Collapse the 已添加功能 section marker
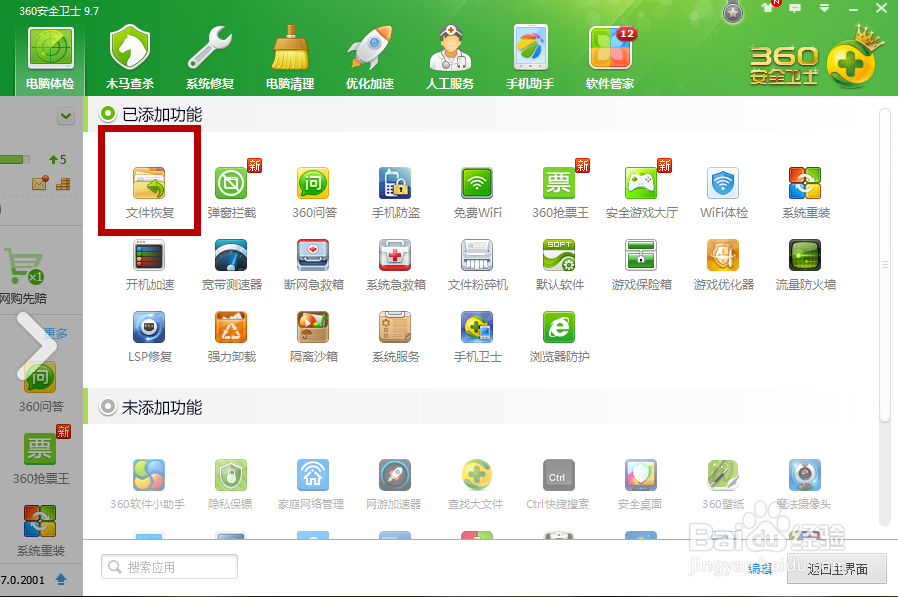 (108, 113)
